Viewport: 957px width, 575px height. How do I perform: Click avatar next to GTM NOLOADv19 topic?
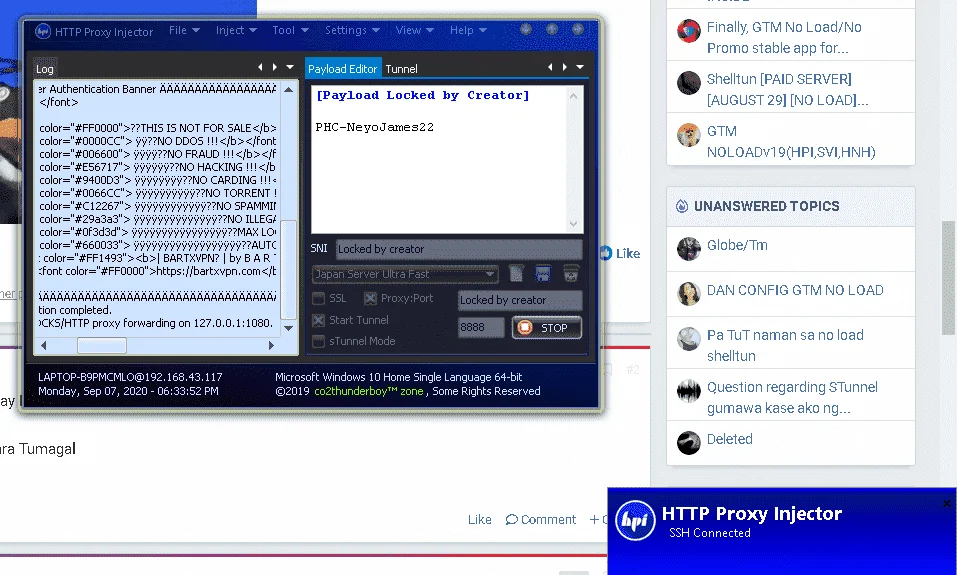pyautogui.click(x=688, y=135)
